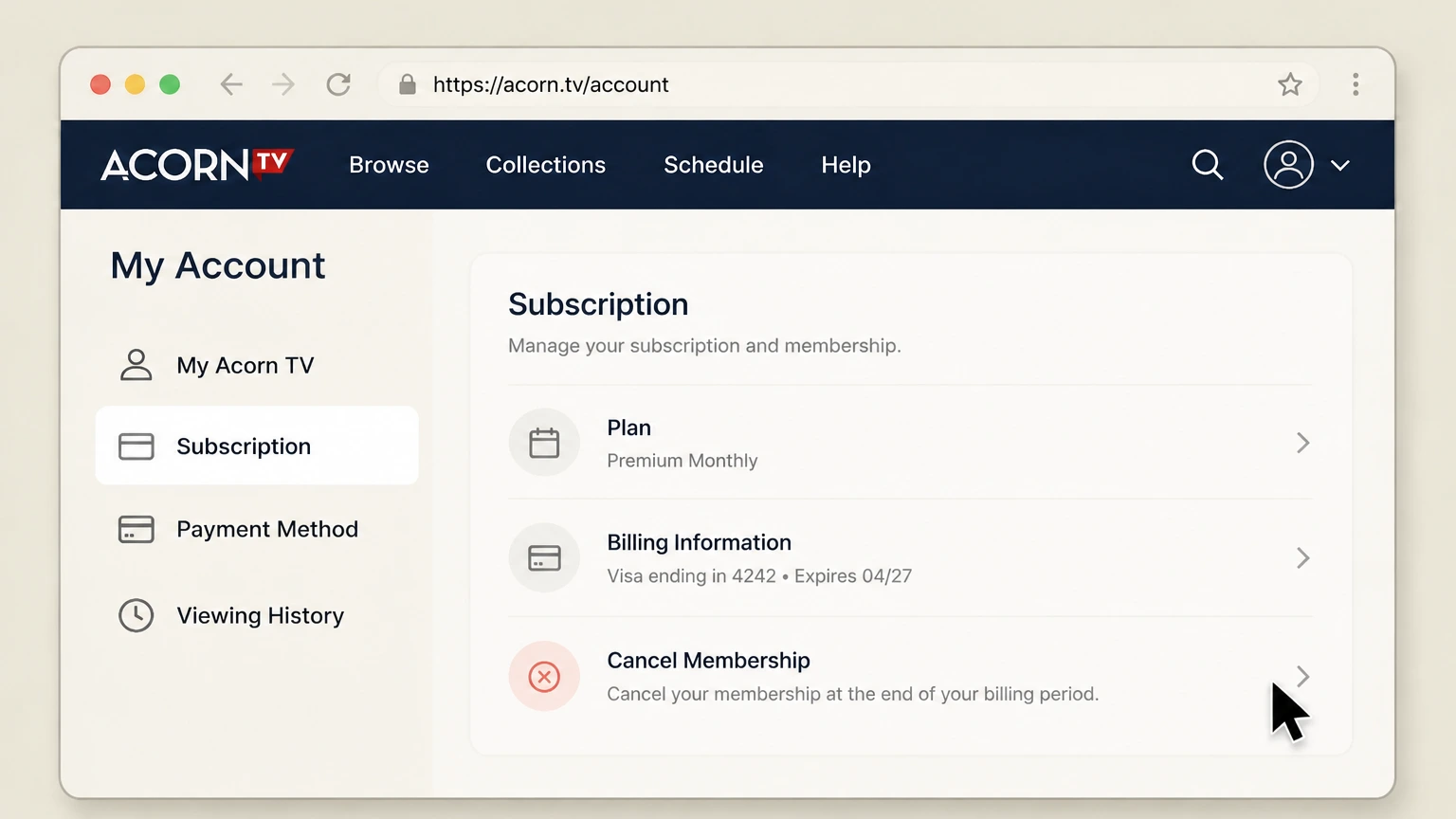Image resolution: width=1456 pixels, height=819 pixels.
Task: Open the Browse menu item
Action: tap(389, 165)
